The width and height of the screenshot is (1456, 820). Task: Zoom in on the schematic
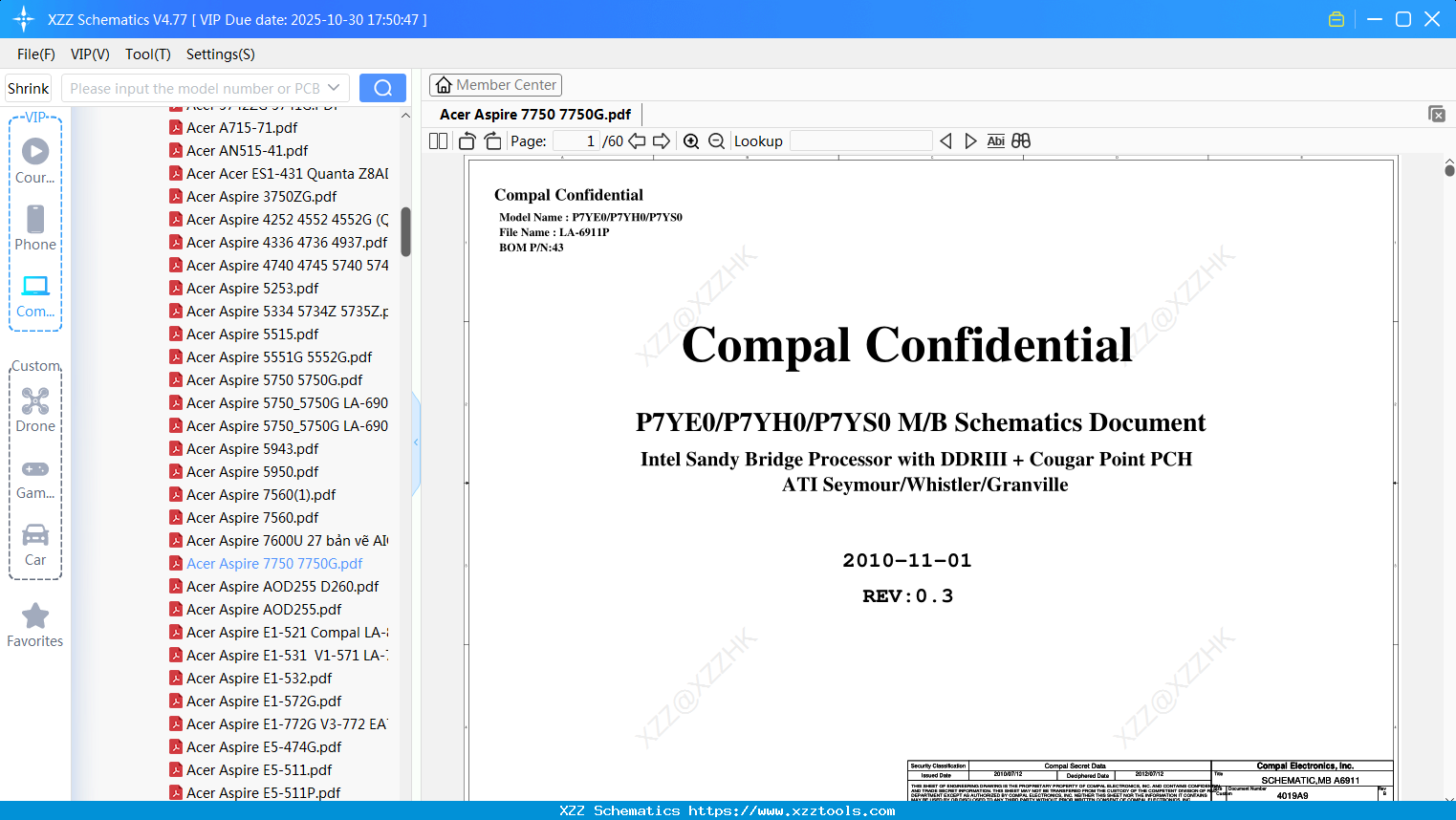pyautogui.click(x=691, y=141)
